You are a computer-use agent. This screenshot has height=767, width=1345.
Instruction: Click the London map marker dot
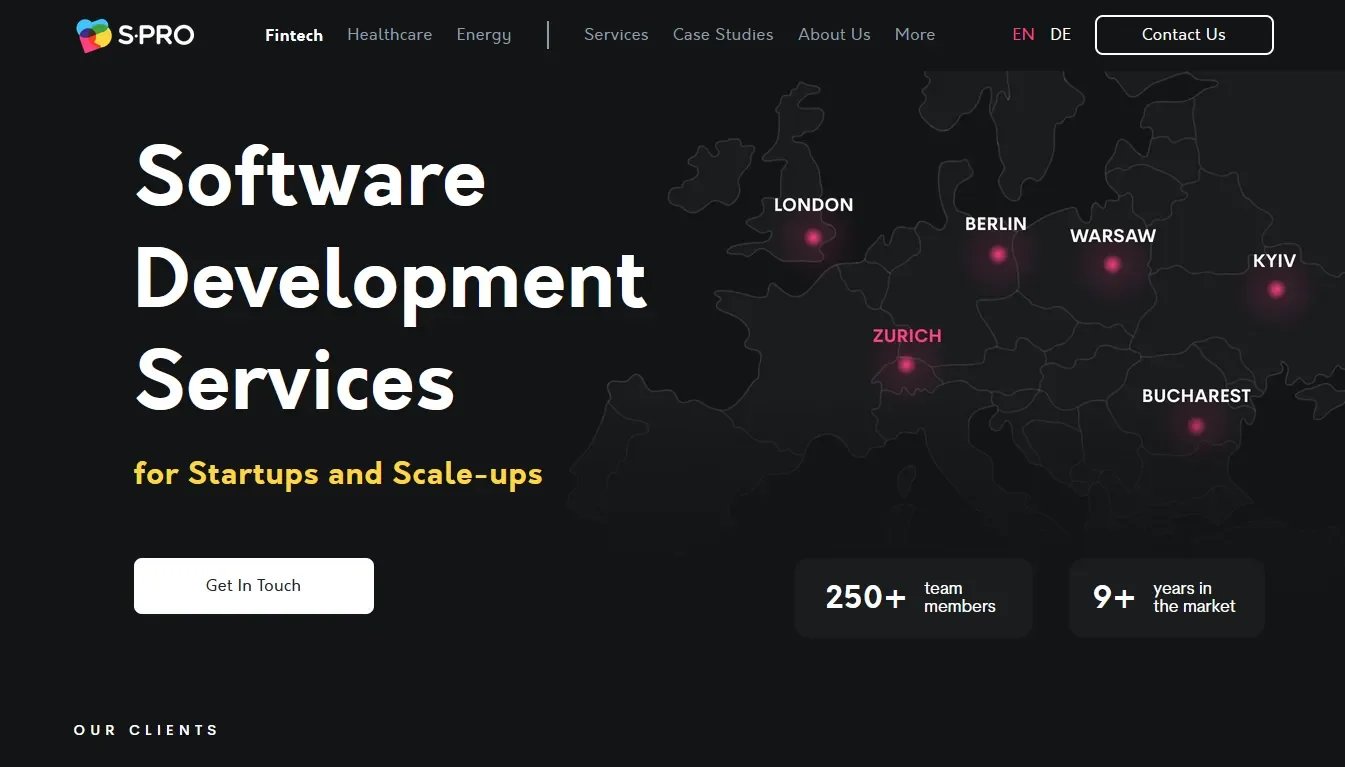point(813,237)
